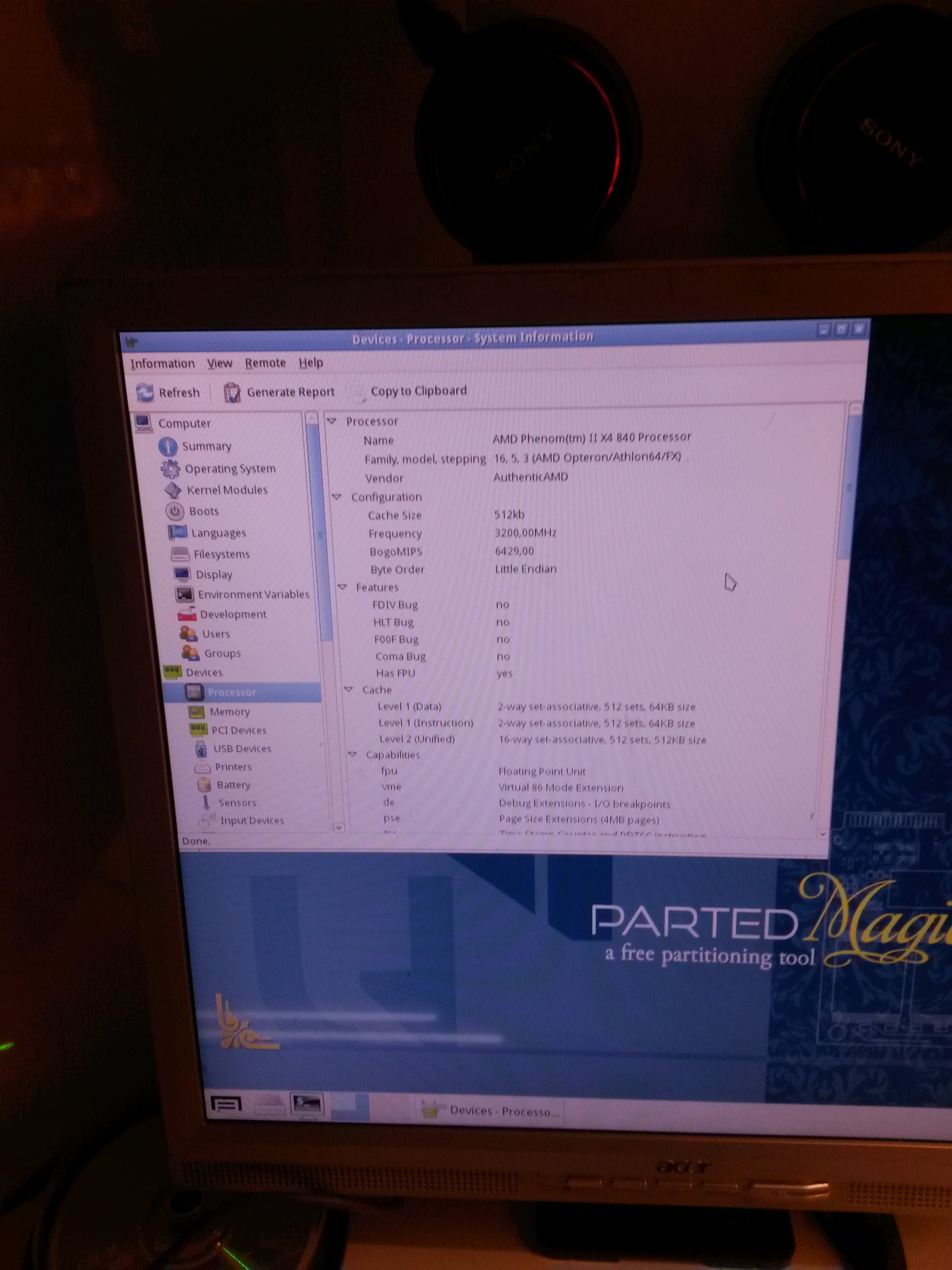Collapse the Cache section
Image resolution: width=952 pixels, height=1270 pixels.
[348, 689]
